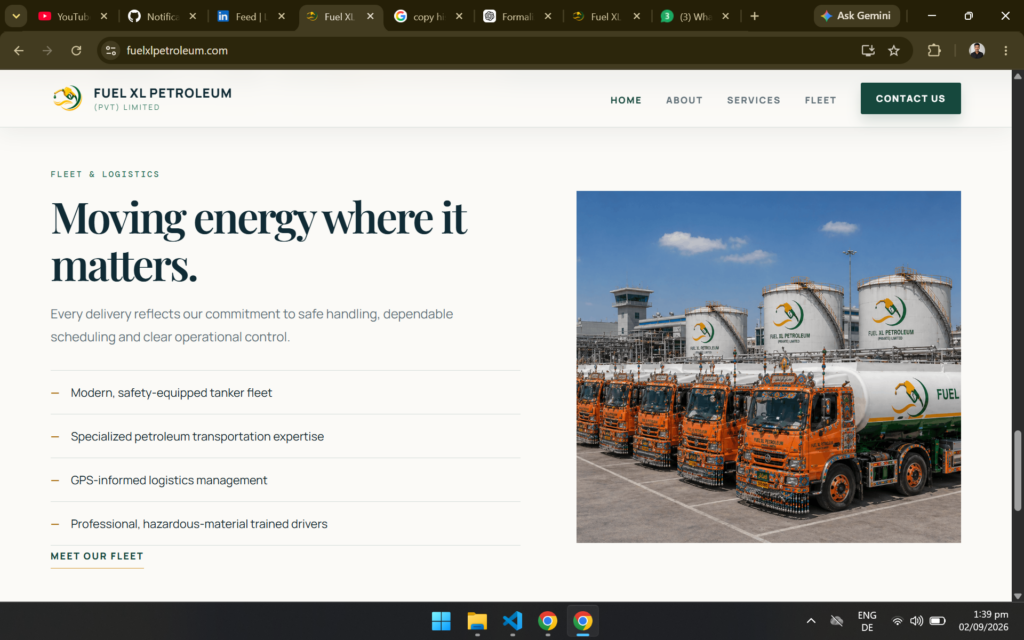Click the cloud sync tray icon
This screenshot has height=640, width=1024.
[x=837, y=620]
